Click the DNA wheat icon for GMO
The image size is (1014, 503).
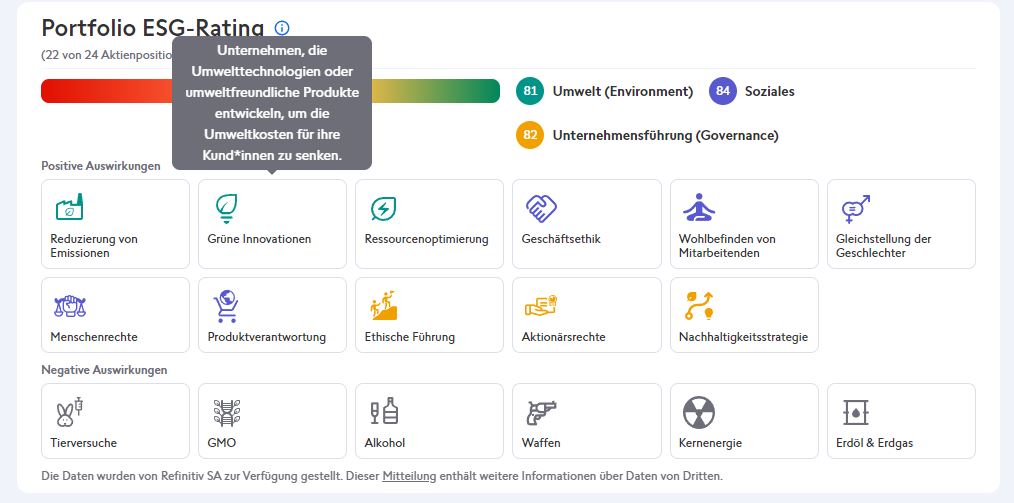click(227, 412)
